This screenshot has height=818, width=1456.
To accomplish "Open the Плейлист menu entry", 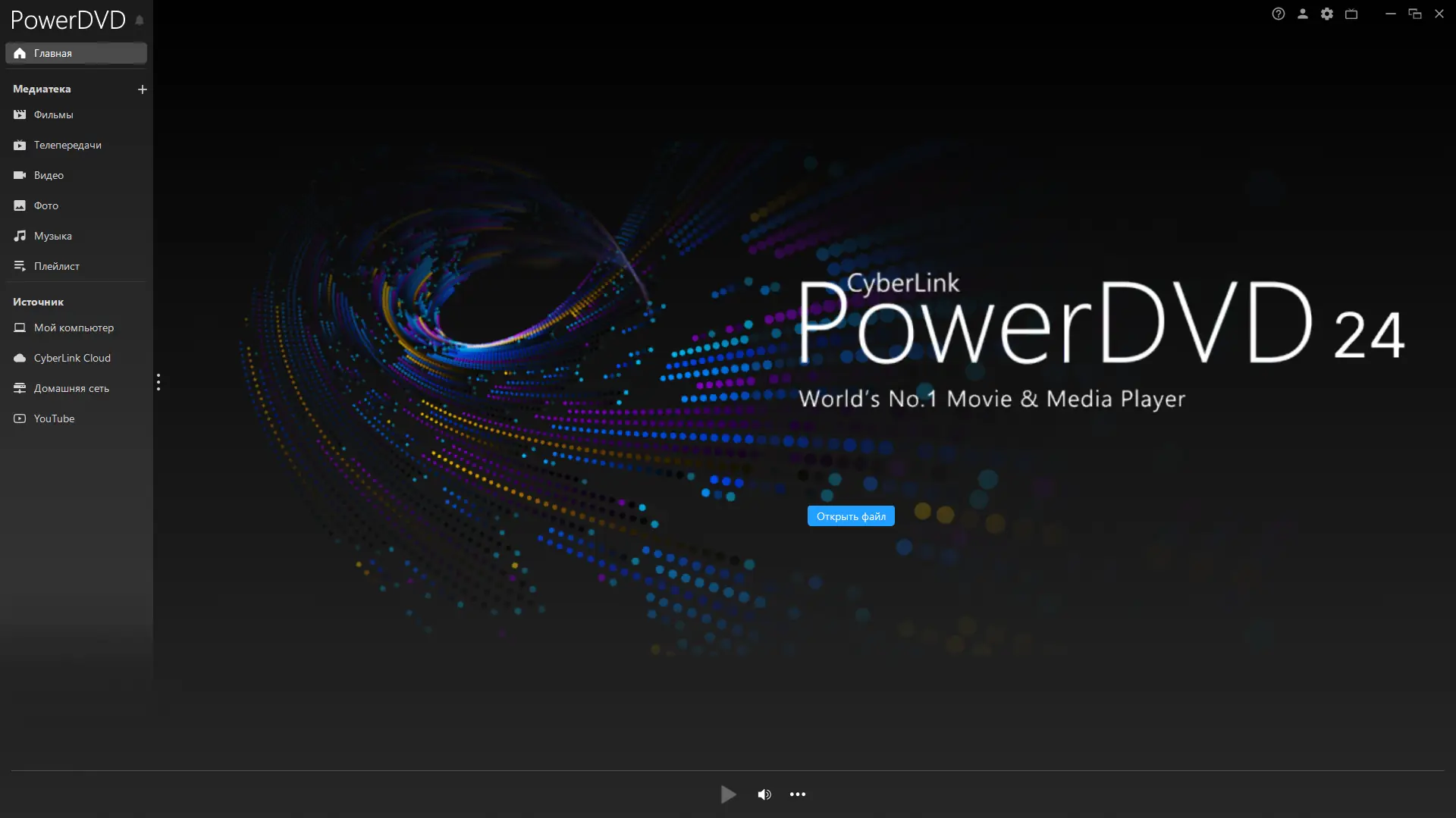I will 56,266.
